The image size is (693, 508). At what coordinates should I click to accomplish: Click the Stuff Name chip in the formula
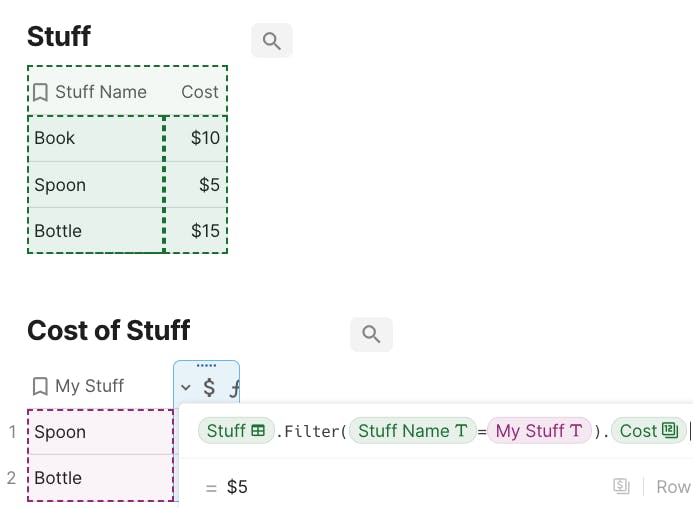pos(412,431)
